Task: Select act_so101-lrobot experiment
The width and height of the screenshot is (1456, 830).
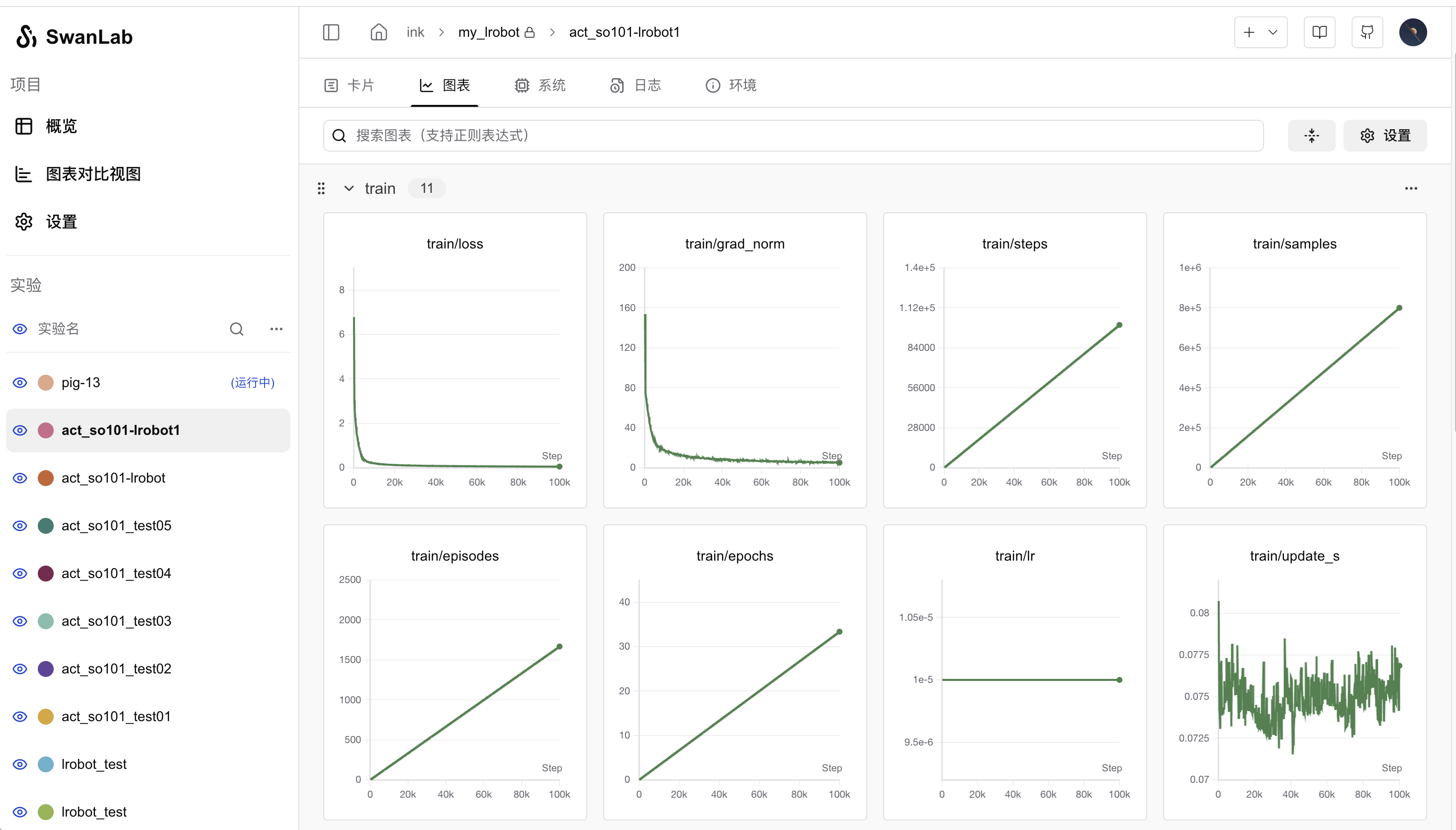Action: click(148, 478)
